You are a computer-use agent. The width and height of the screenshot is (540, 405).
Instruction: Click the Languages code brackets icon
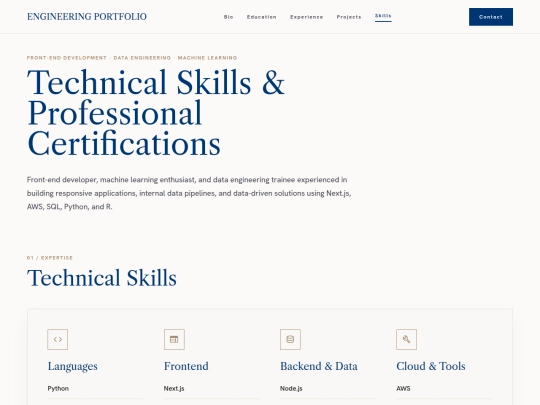point(58,339)
